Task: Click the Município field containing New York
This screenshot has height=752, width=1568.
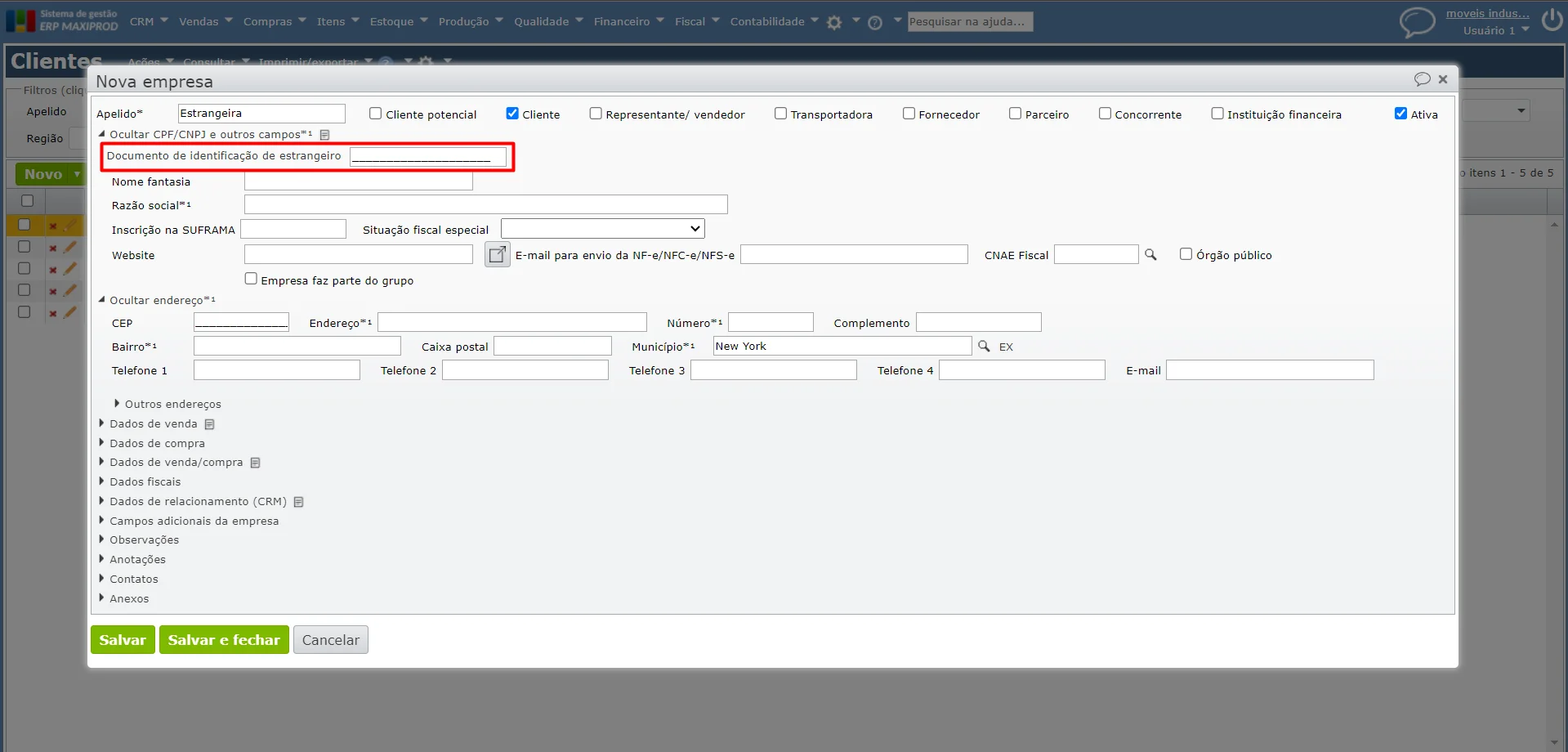Action: [x=842, y=346]
